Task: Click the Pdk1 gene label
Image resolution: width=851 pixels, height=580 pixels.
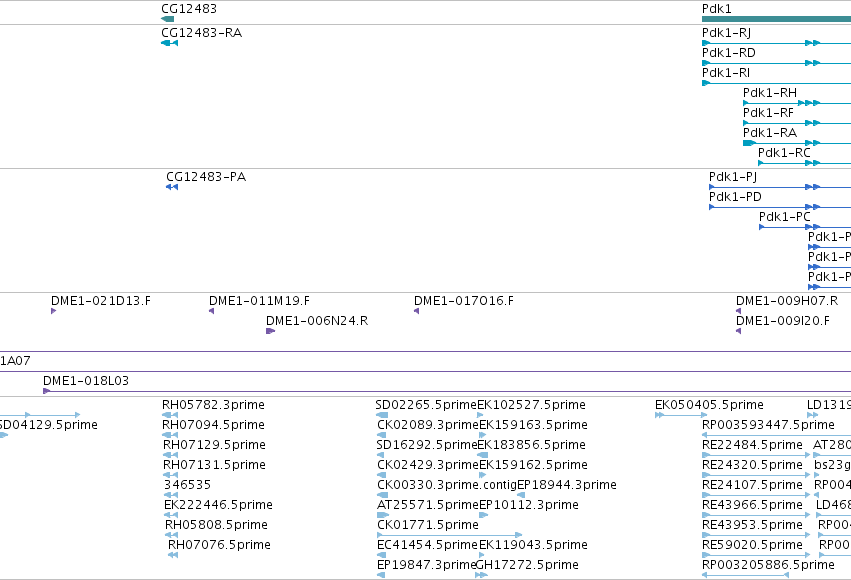Action: [716, 9]
